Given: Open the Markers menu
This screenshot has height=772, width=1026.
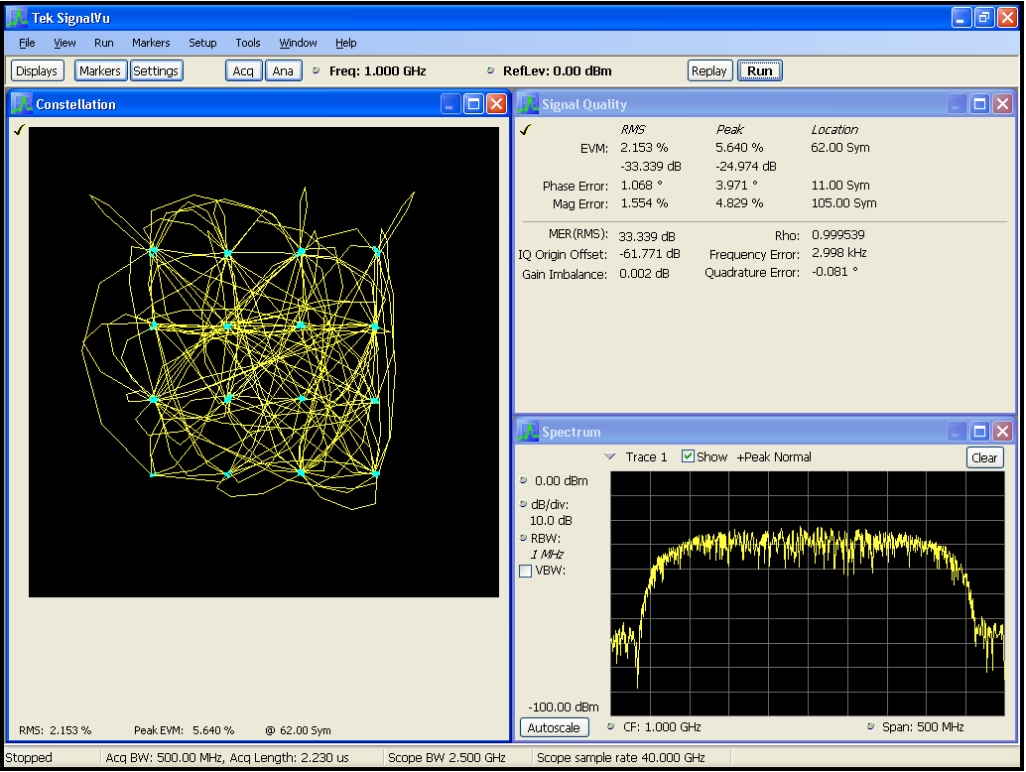Looking at the screenshot, I should 150,43.
